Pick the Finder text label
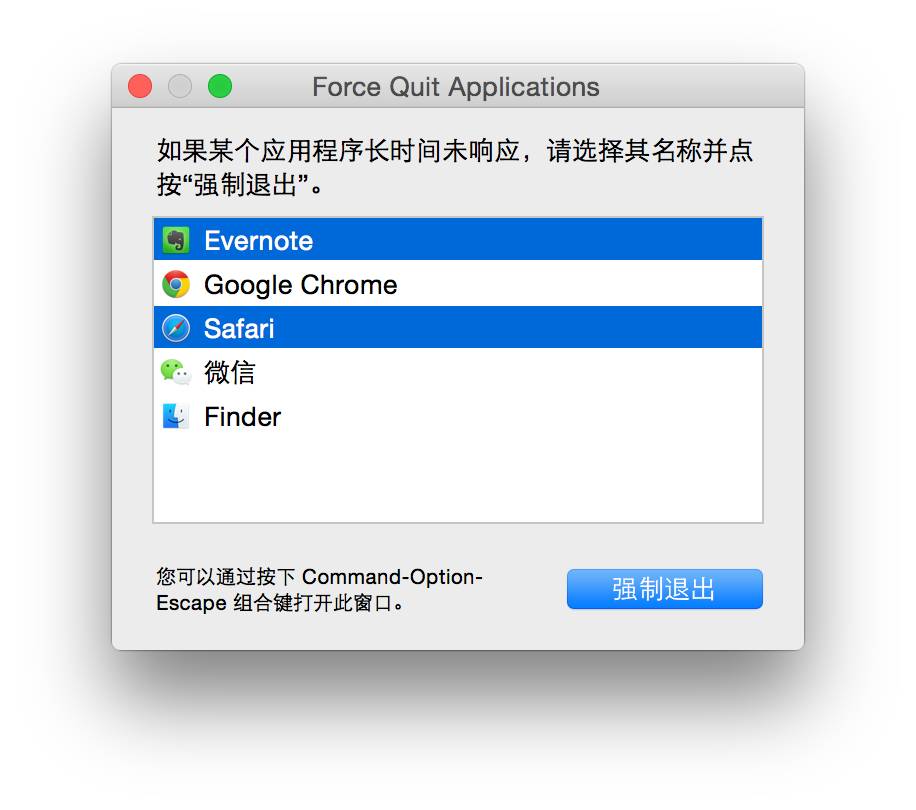 pyautogui.click(x=242, y=417)
